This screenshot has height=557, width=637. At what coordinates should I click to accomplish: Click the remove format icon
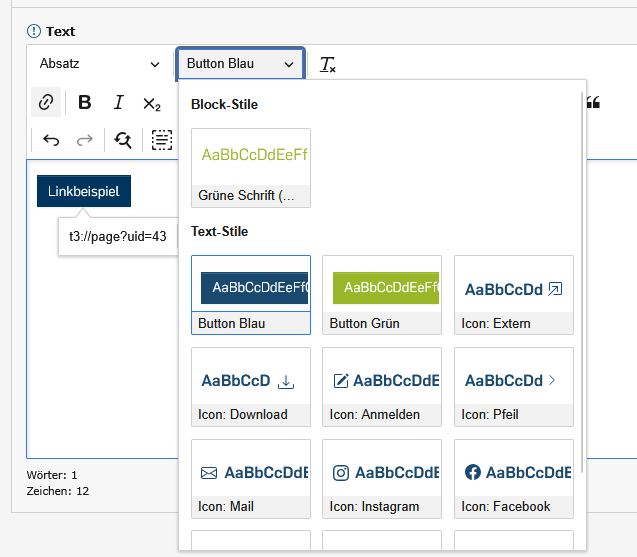(x=327, y=64)
